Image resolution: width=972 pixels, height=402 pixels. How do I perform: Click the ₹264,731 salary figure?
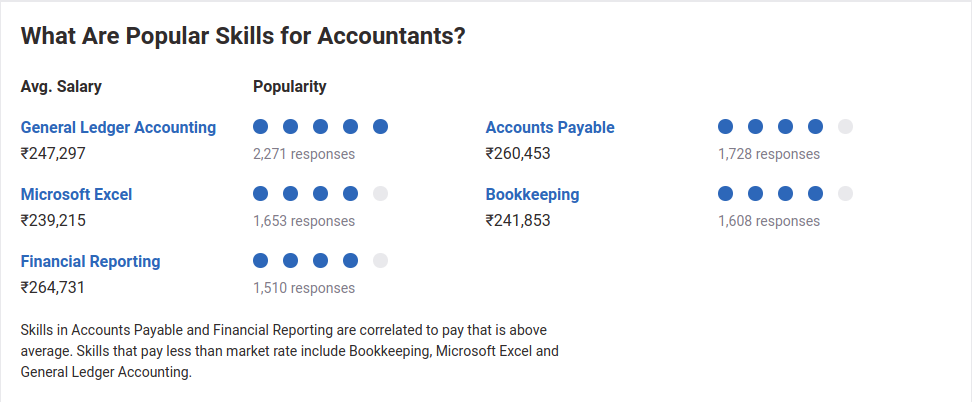[53, 288]
